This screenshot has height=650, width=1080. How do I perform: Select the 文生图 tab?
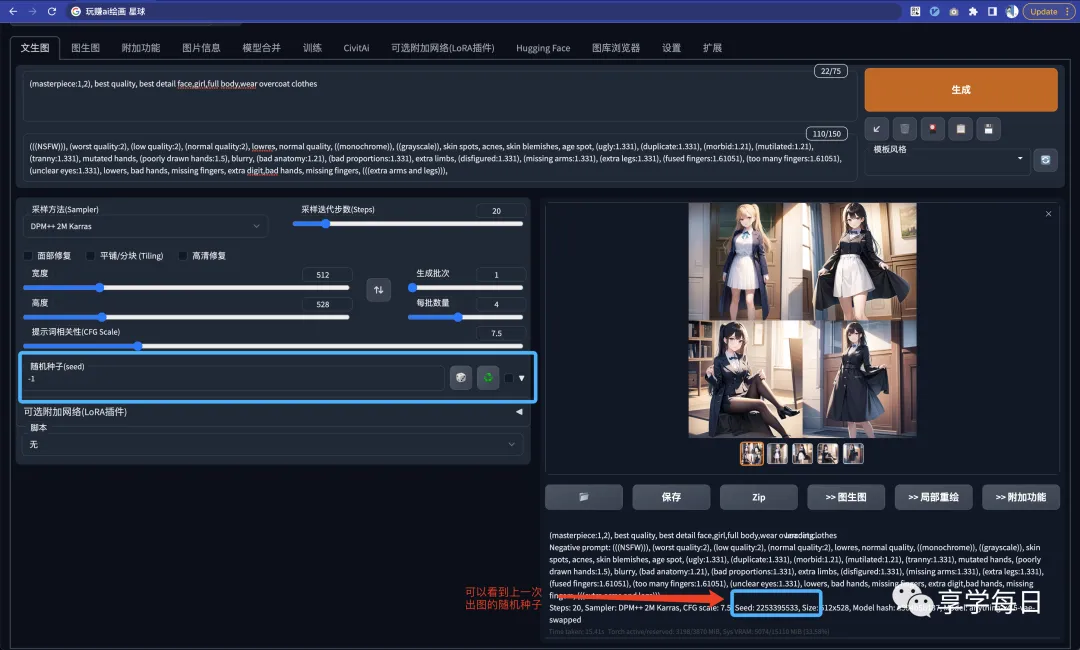(34, 48)
